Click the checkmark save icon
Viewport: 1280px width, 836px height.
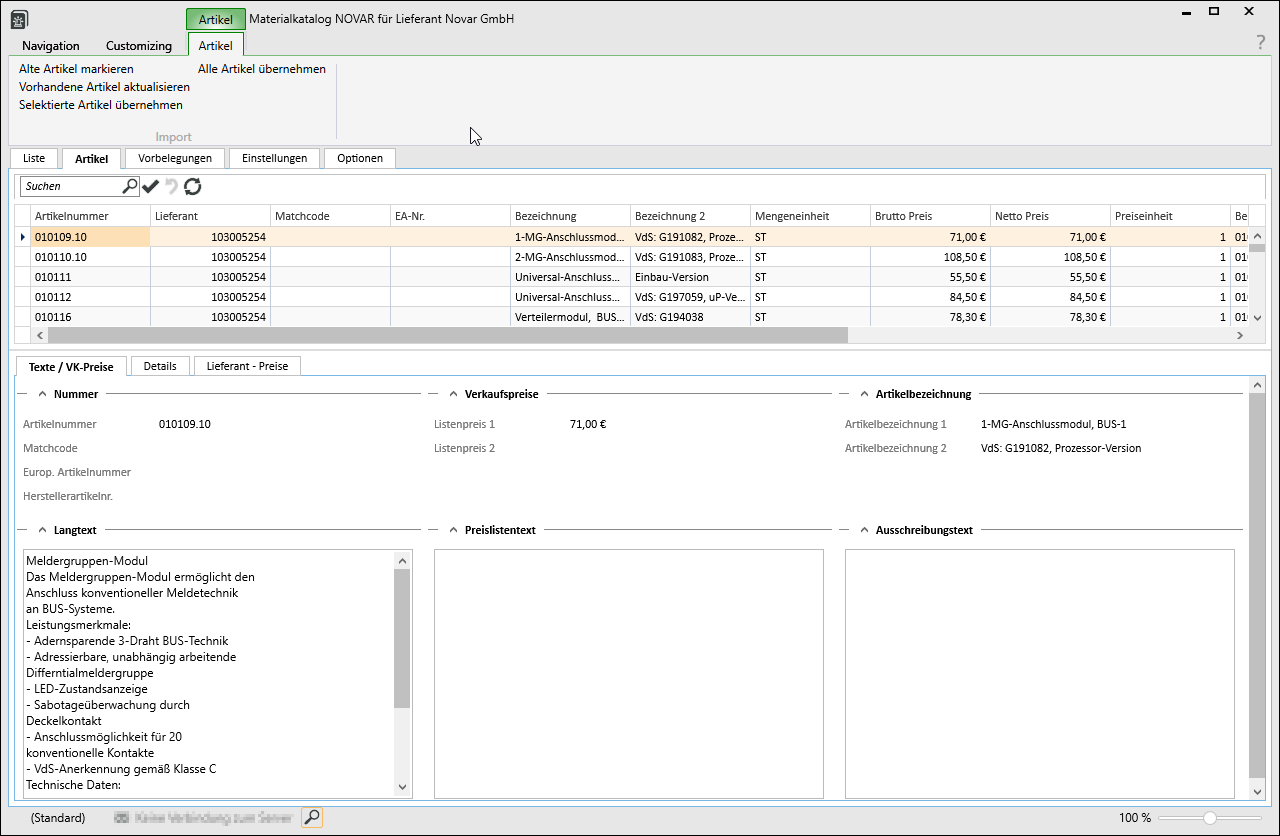151,186
